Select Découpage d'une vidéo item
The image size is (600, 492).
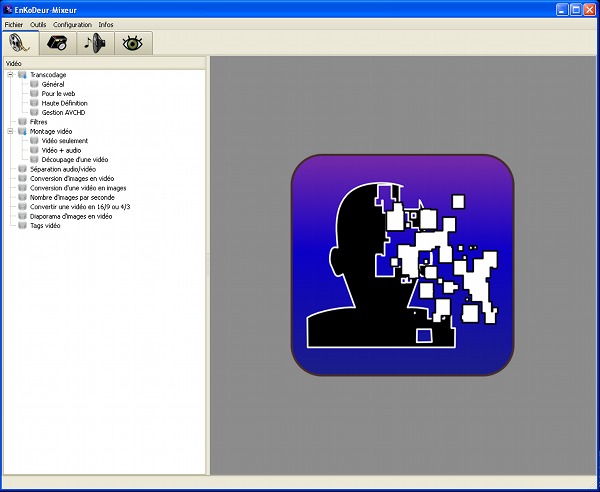pyautogui.click(x=75, y=160)
